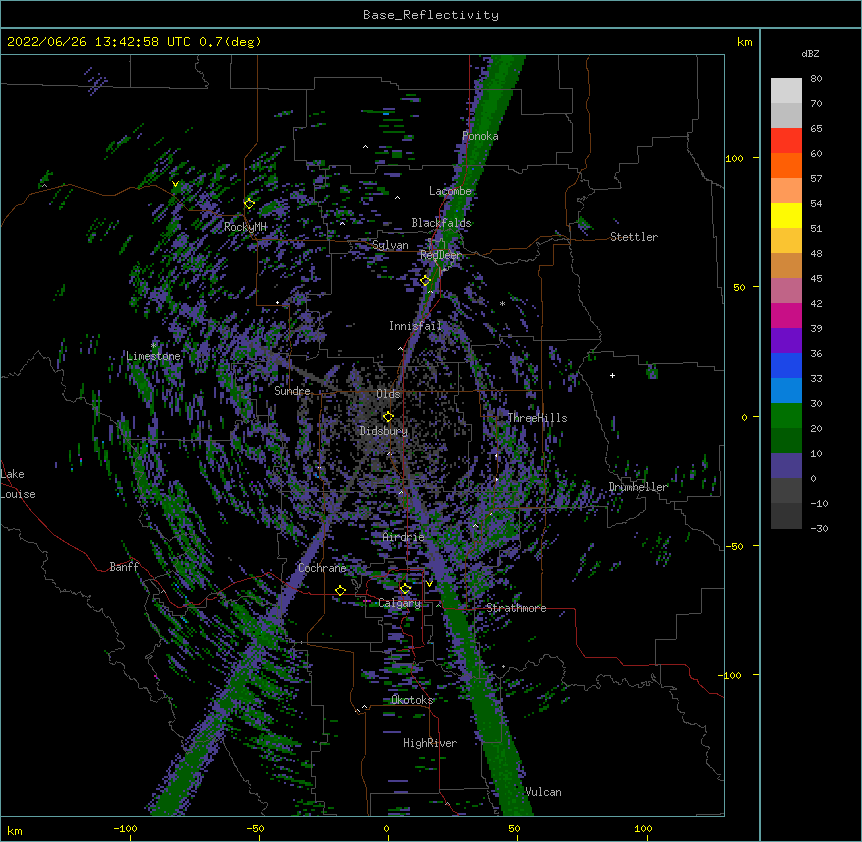Click the yellow diamond marker near RockyMH
This screenshot has width=862, height=842.
click(x=249, y=204)
